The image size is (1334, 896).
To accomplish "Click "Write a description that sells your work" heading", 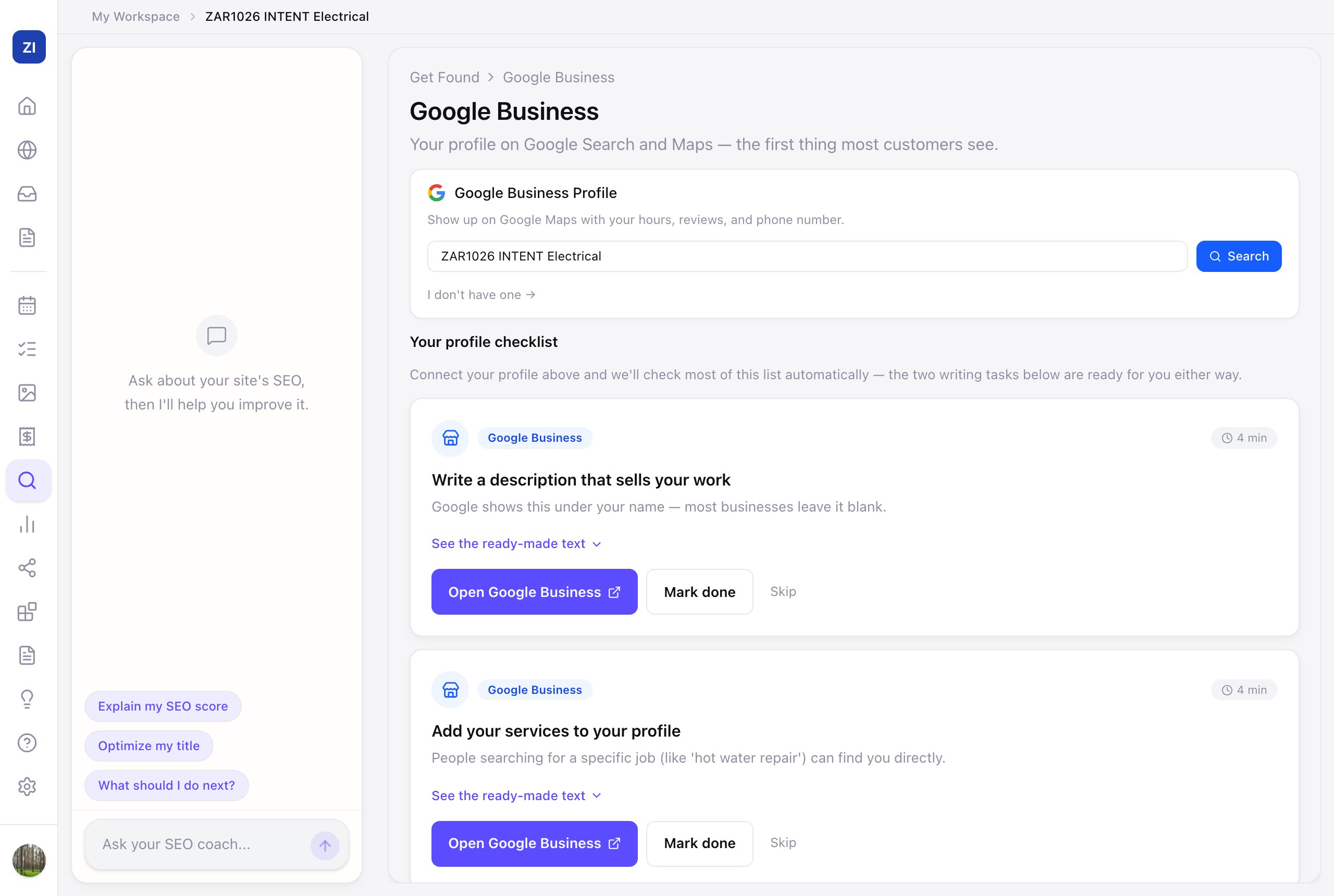I will 580,480.
